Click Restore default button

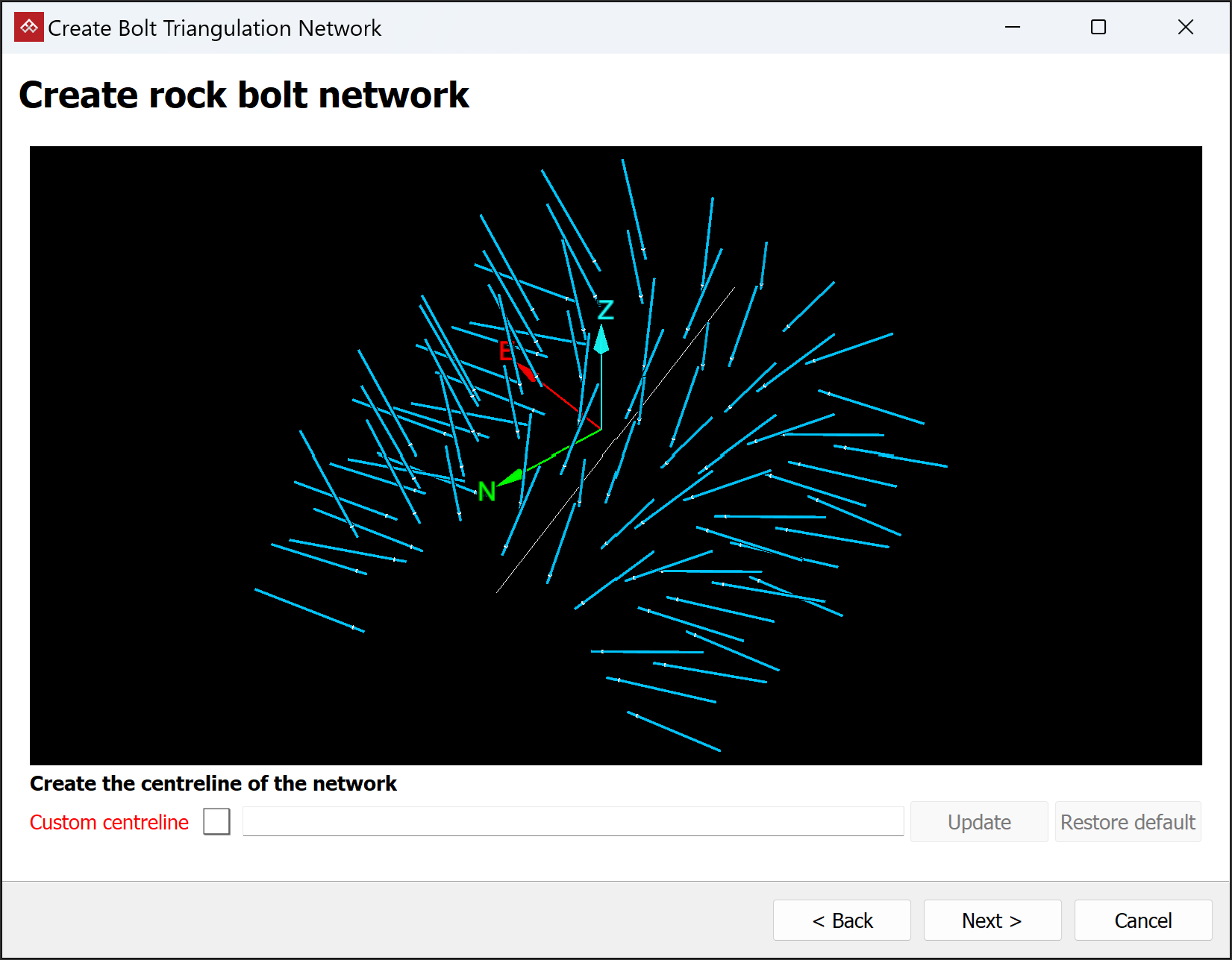point(1128,822)
